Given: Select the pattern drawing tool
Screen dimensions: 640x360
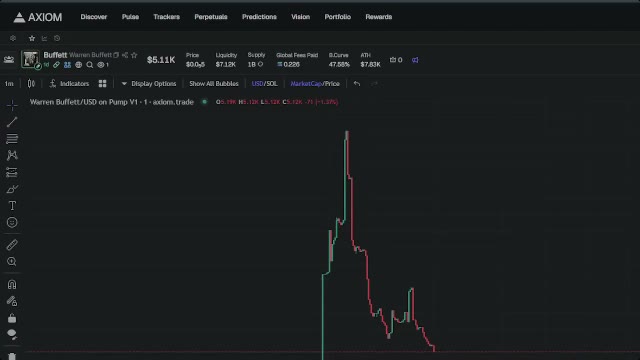Looking at the screenshot, I should (12, 155).
